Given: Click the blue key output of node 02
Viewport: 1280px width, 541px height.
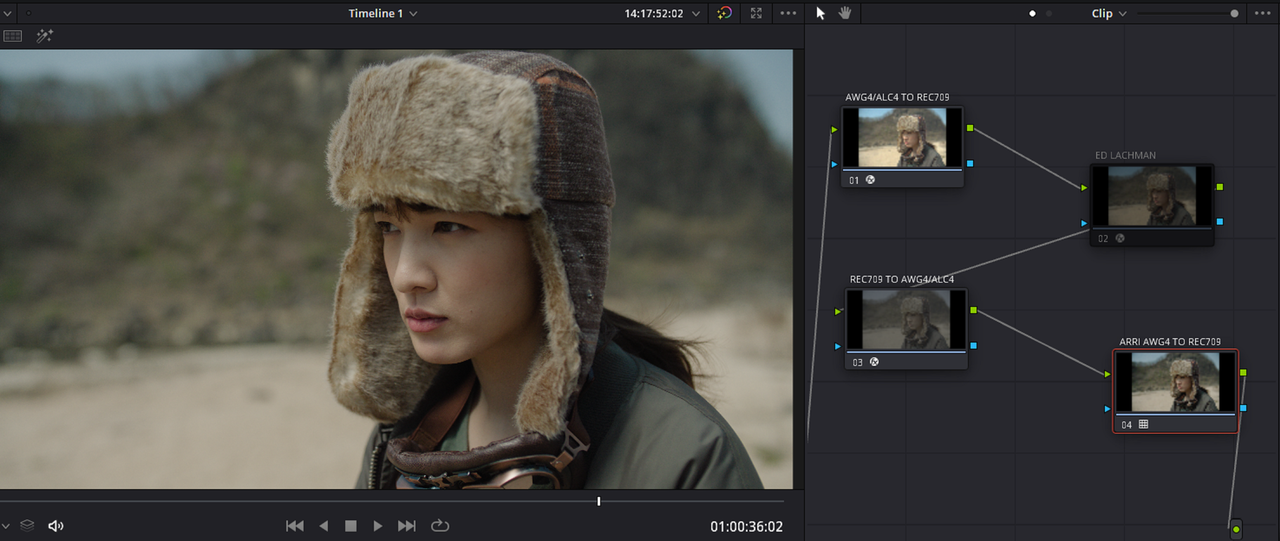Looking at the screenshot, I should 1219,222.
